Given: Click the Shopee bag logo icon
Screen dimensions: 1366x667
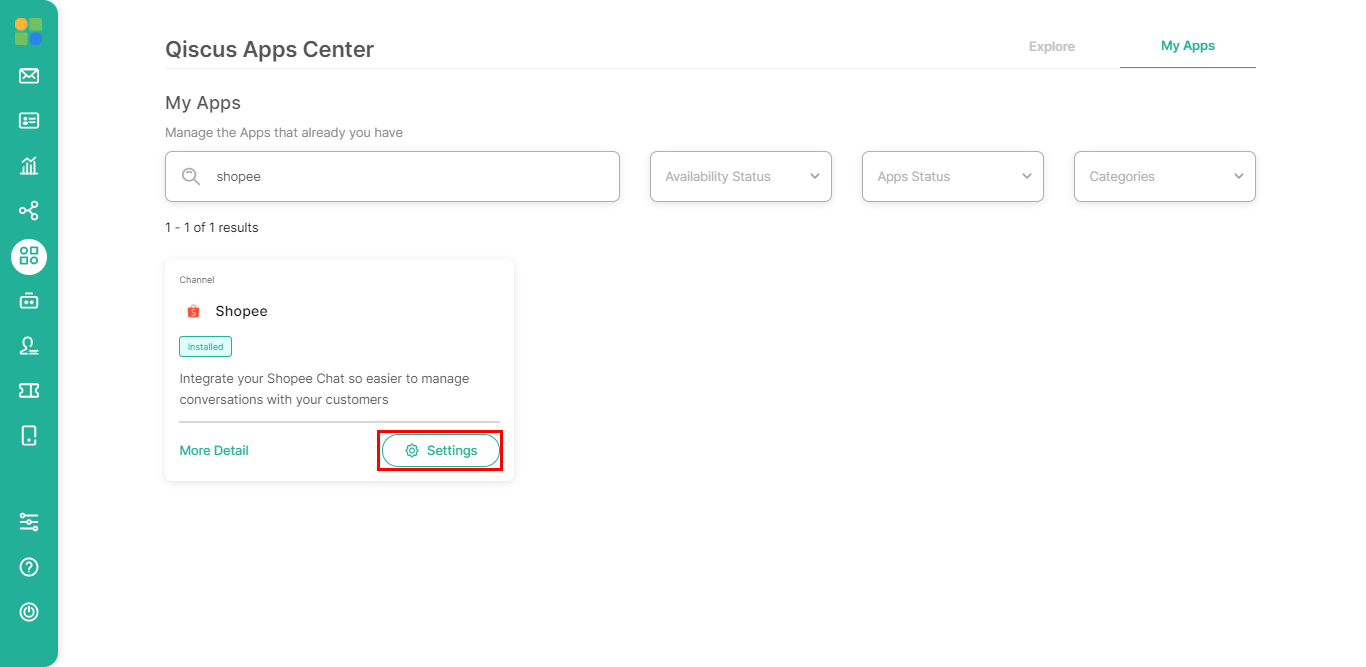Looking at the screenshot, I should click(x=193, y=311).
